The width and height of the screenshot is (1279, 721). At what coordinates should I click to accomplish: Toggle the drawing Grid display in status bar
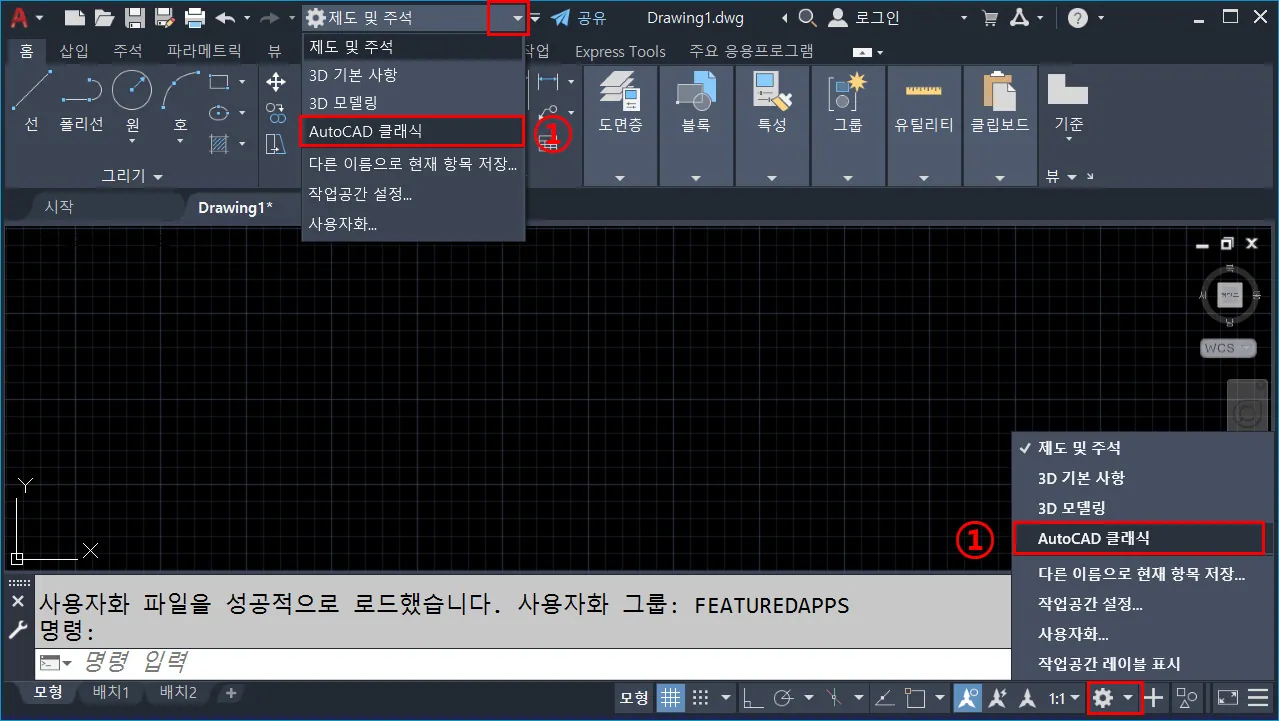(670, 697)
